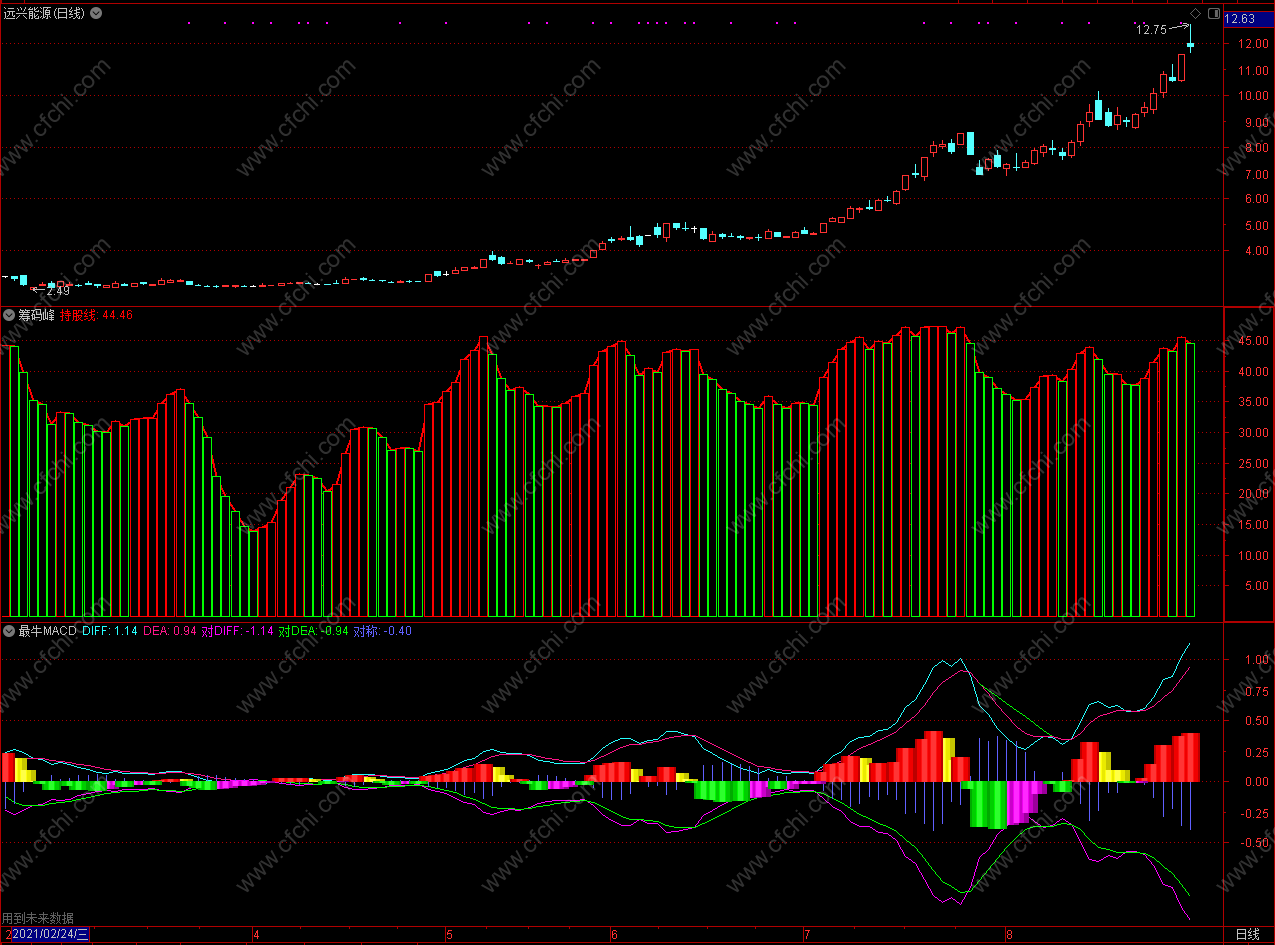Click the 持股线: 44.46 value
Viewport: 1275px width, 945px height.
coord(96,315)
